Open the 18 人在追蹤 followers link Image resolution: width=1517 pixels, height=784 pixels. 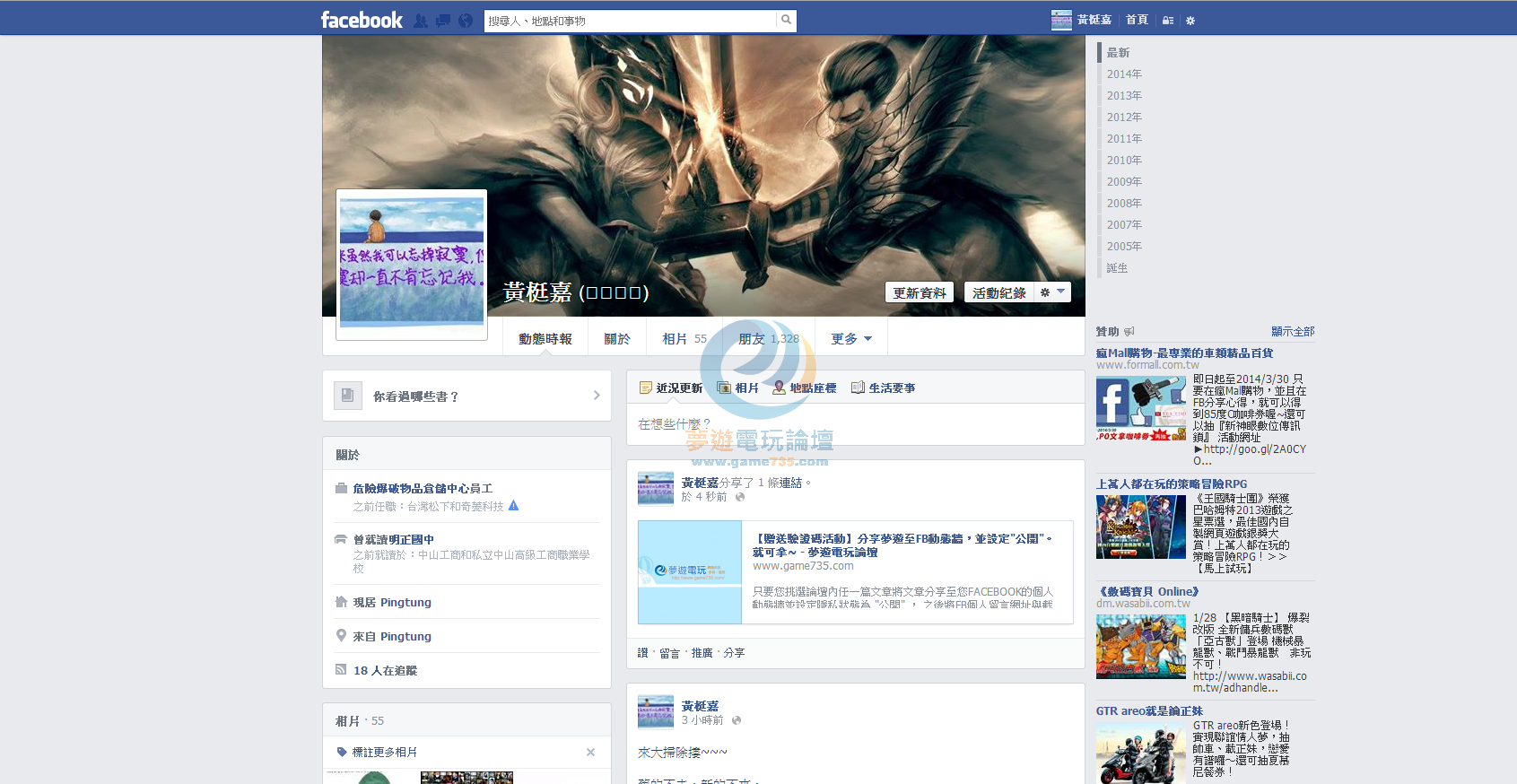385,670
